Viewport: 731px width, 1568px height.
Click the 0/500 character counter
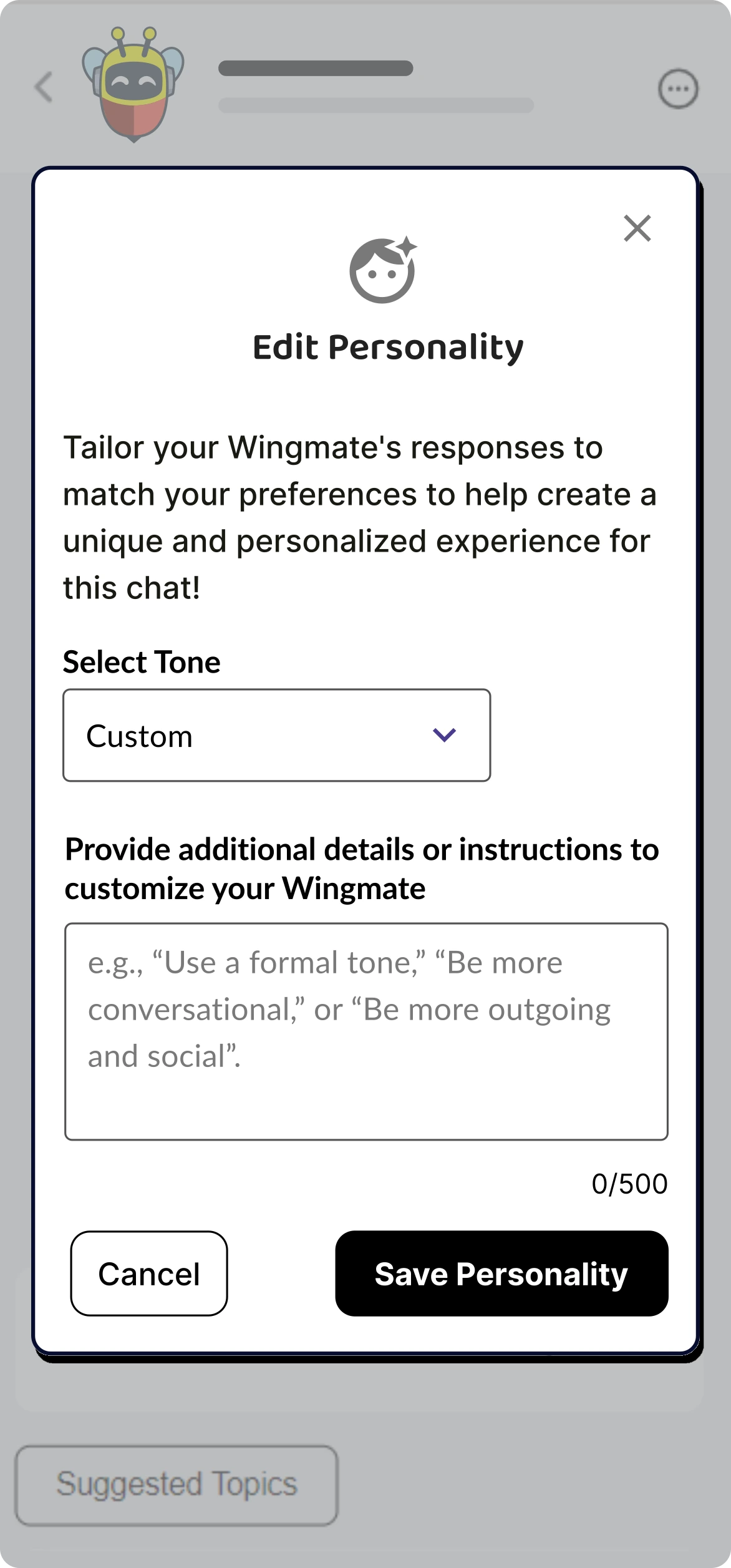[x=629, y=1184]
